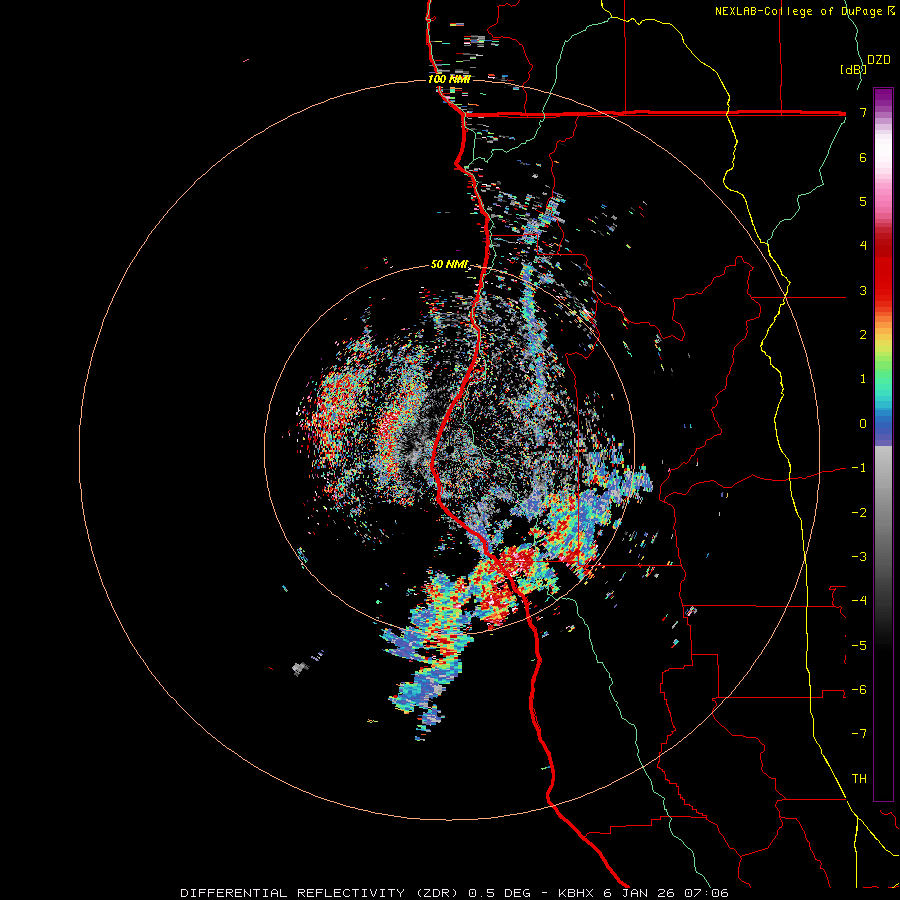Click the -3 dB scale label
This screenshot has width=900, height=900.
[x=859, y=556]
